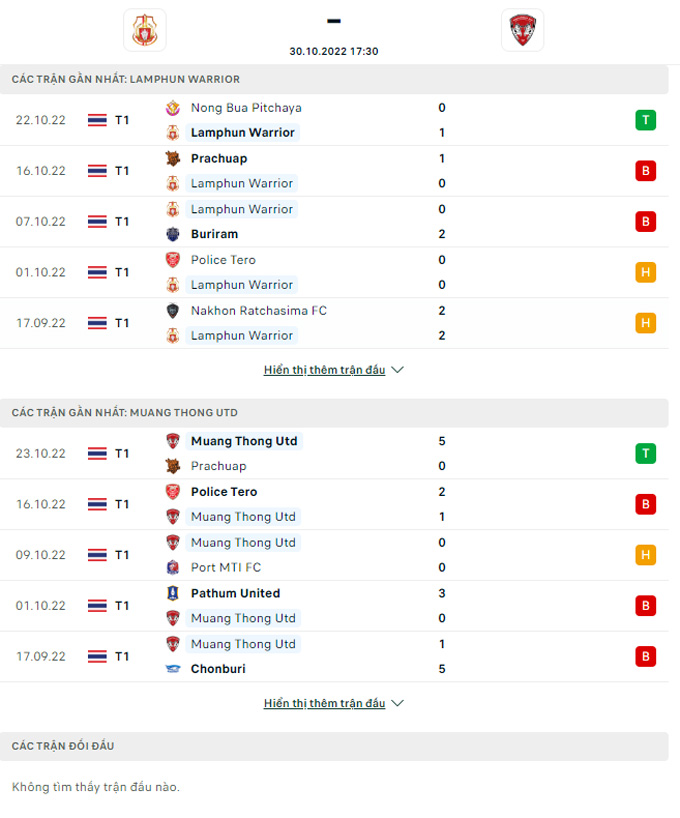Expand more Muang Thong Utd matches chevron
This screenshot has width=680, height=818.
398,703
